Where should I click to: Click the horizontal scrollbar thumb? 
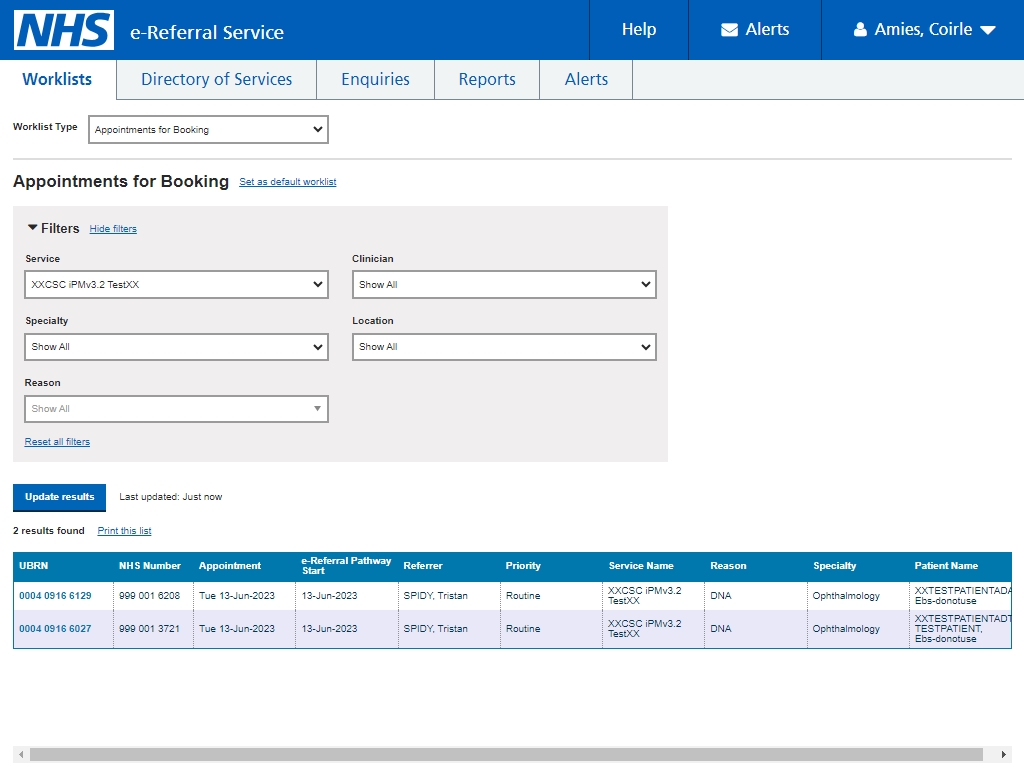pos(506,755)
